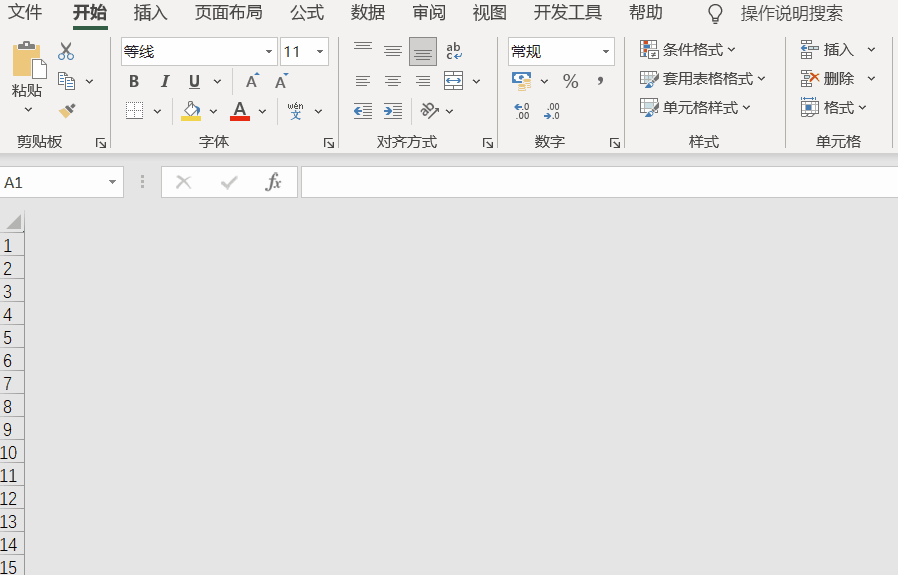Image resolution: width=898 pixels, height=575 pixels.
Task: Open 条件格式 menu
Action: pyautogui.click(x=687, y=50)
